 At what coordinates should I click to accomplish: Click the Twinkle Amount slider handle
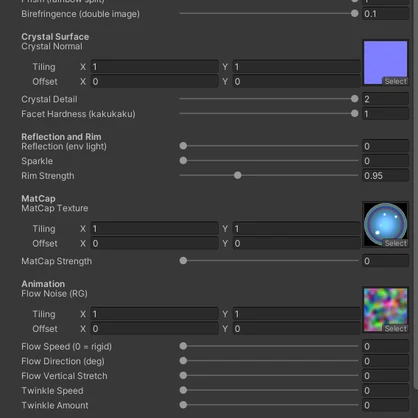[183, 405]
